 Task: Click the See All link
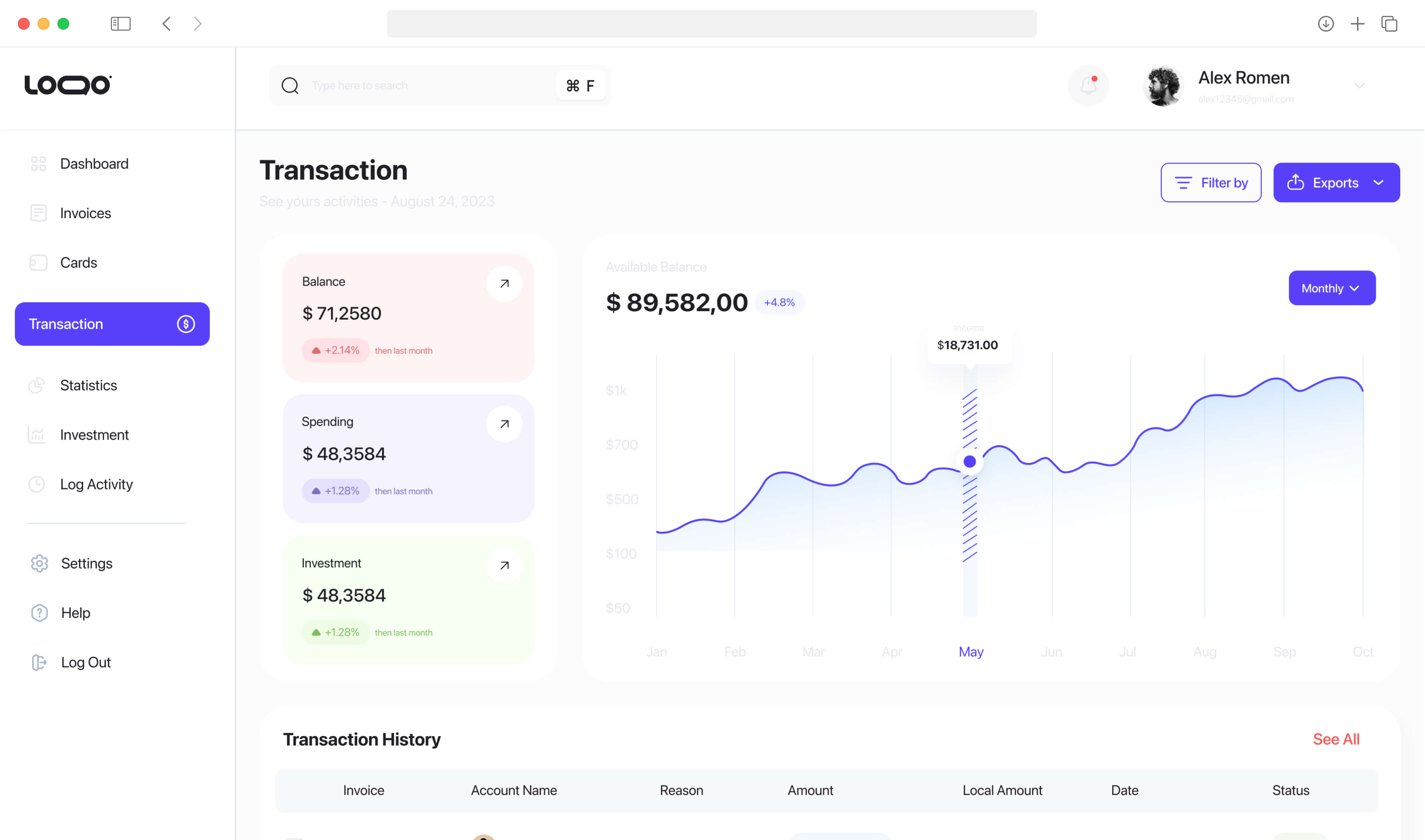point(1336,739)
